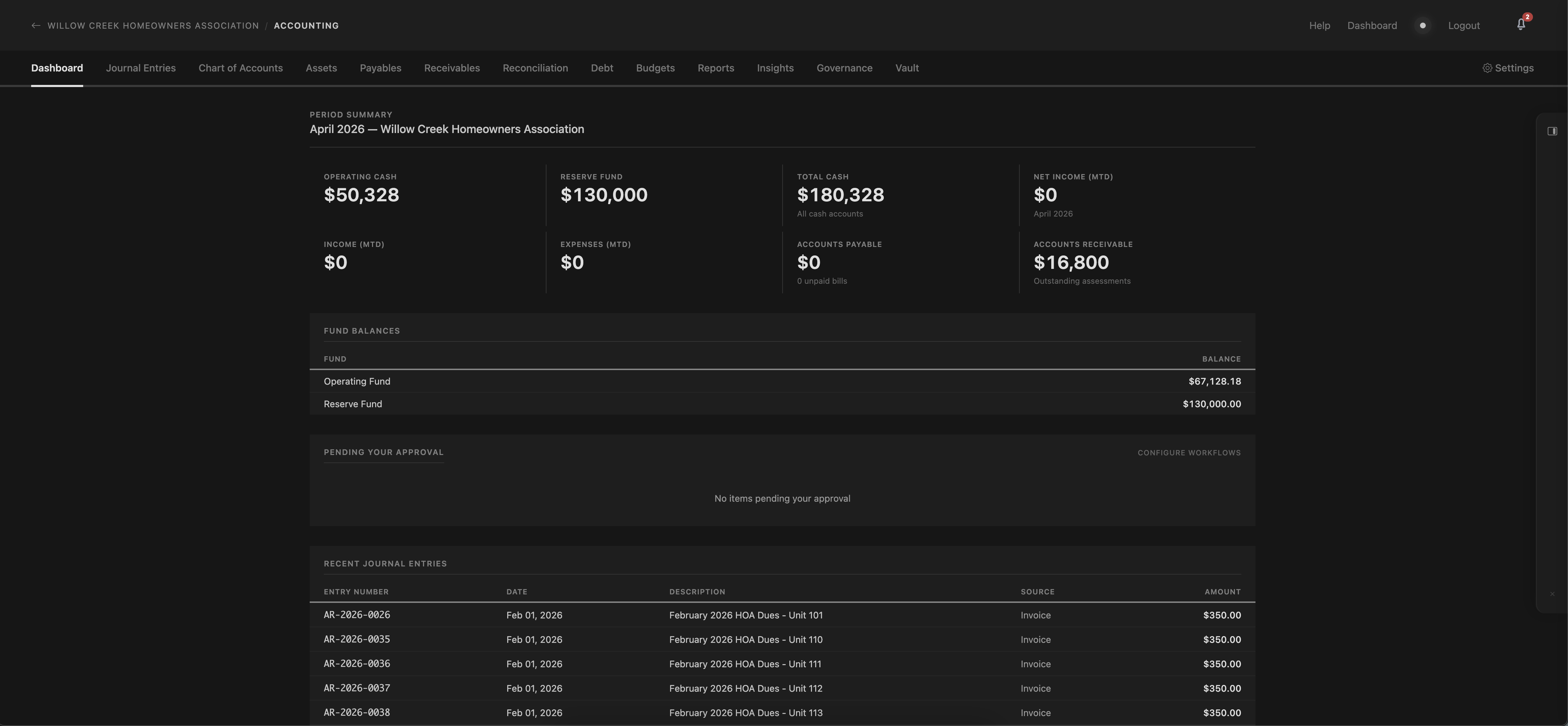The height and width of the screenshot is (726, 1568).
Task: Switch to Reconciliation tab
Action: coord(536,68)
